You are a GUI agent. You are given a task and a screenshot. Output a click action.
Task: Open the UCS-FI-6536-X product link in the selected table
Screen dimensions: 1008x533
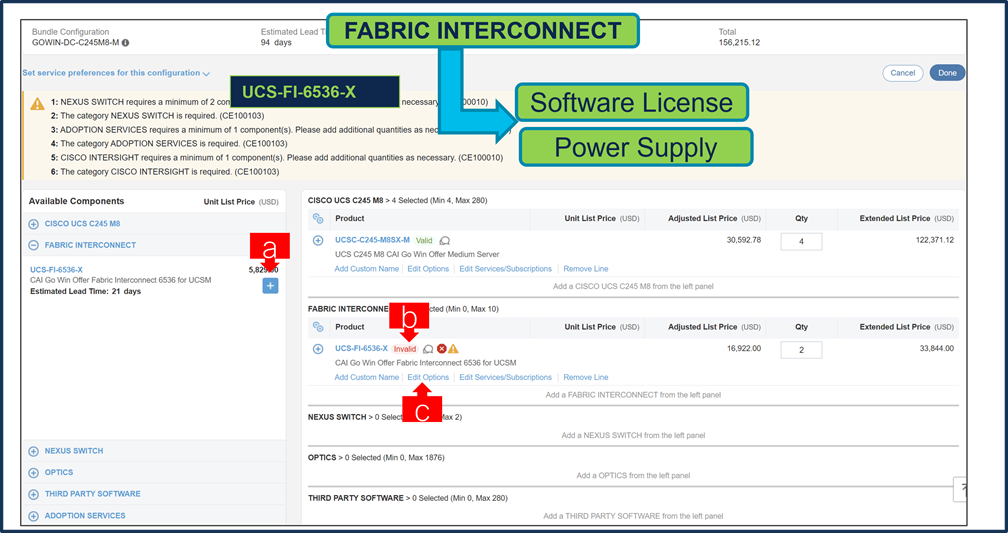coord(361,349)
